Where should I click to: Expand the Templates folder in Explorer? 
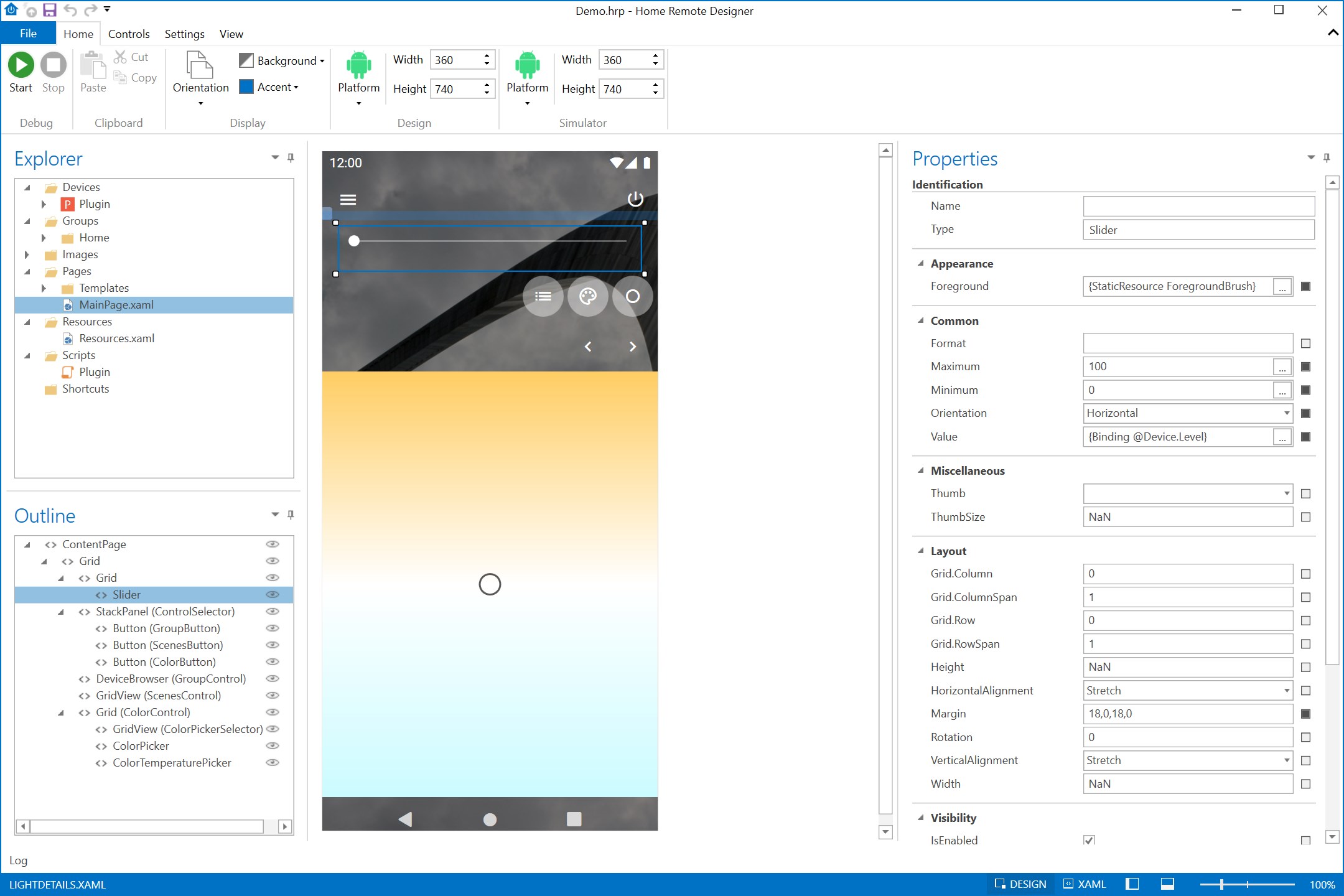(44, 288)
